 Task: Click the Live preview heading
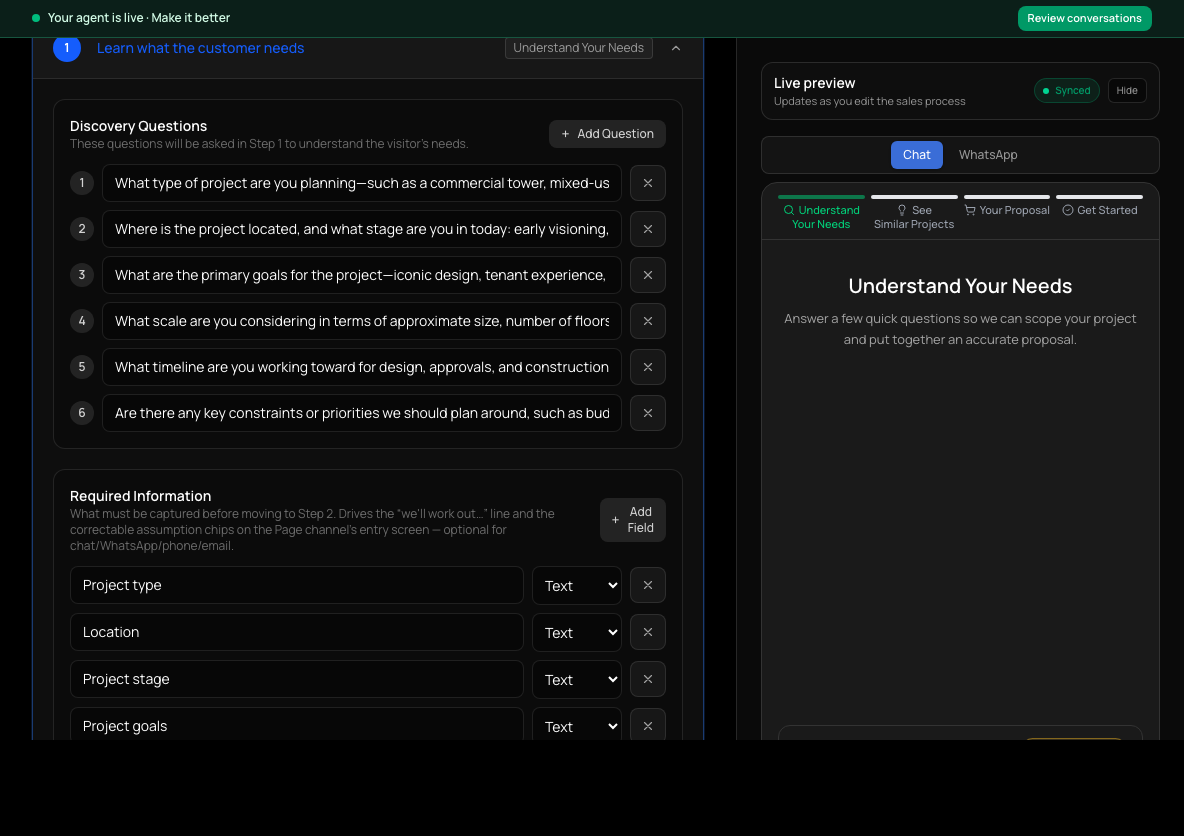point(814,83)
